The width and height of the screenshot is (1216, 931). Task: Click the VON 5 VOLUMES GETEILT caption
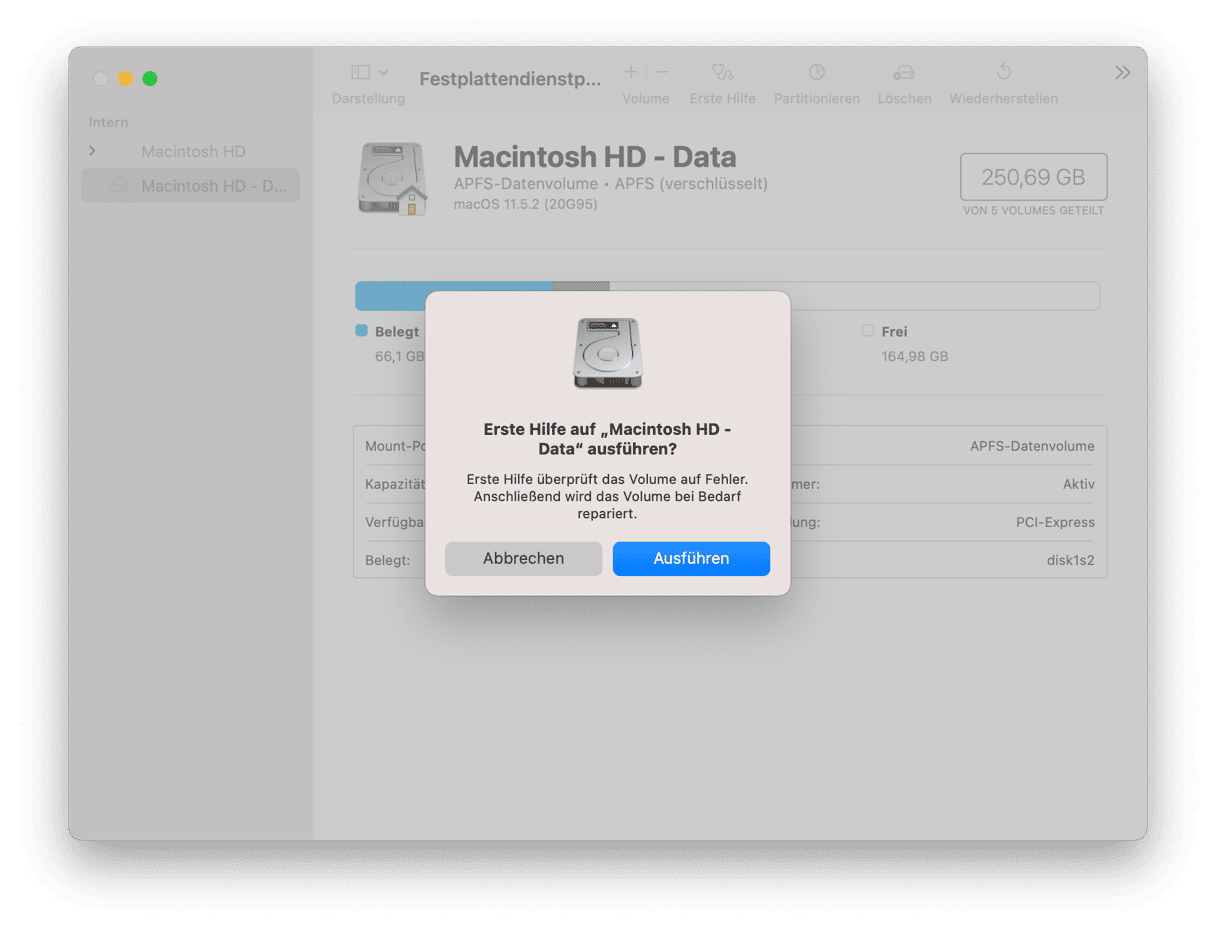(x=1034, y=211)
